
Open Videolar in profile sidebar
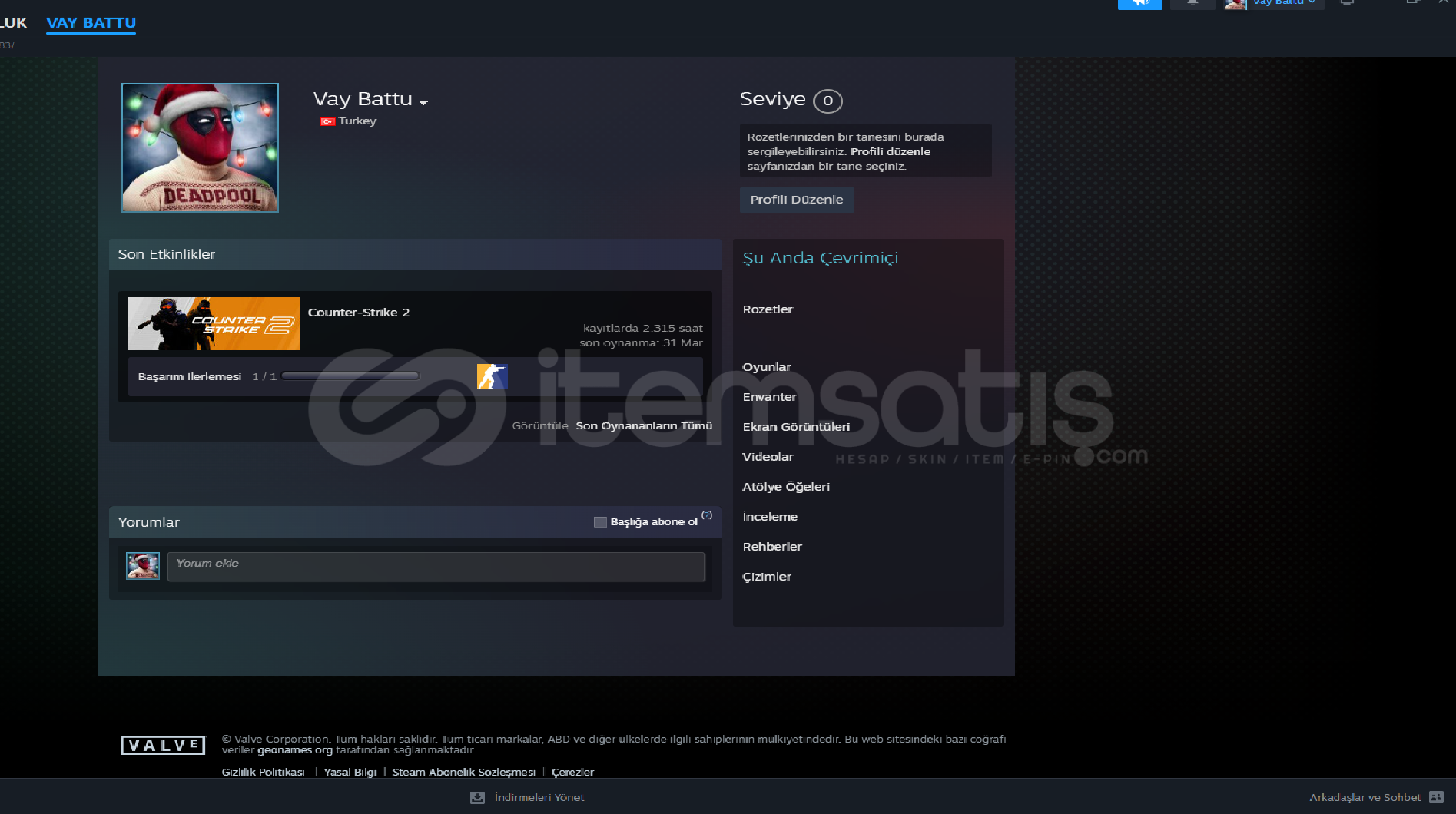tap(768, 457)
